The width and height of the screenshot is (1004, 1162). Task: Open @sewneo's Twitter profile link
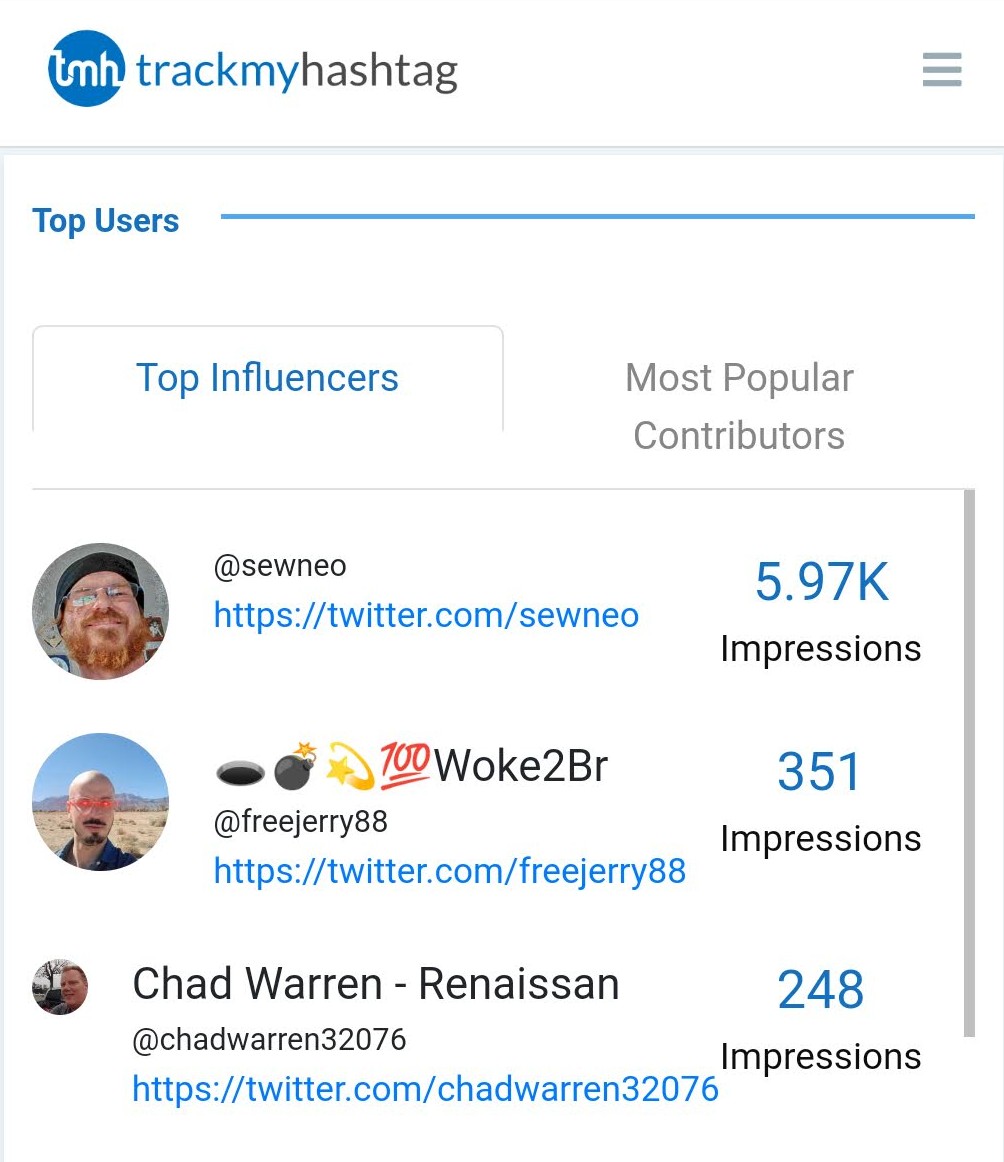[425, 615]
